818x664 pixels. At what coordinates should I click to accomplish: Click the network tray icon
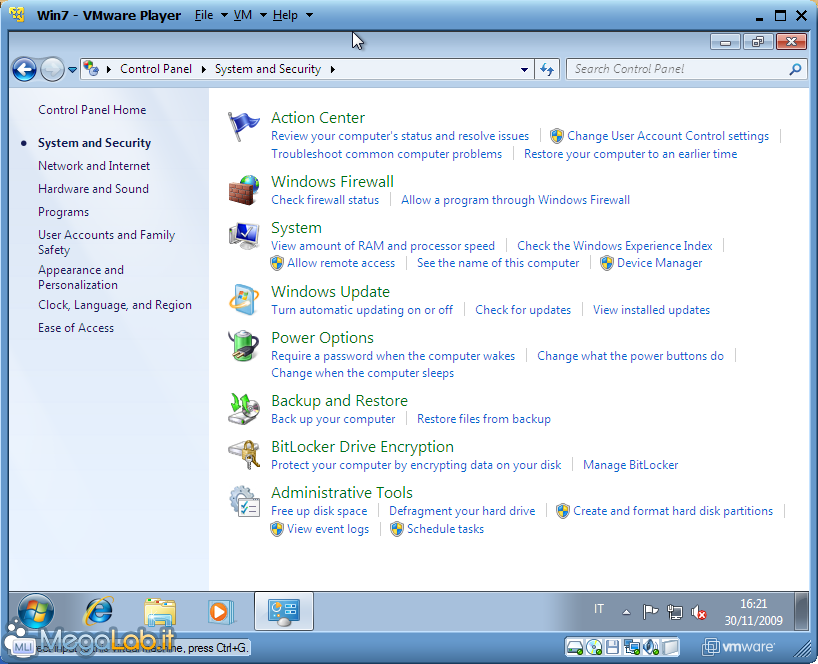click(675, 612)
